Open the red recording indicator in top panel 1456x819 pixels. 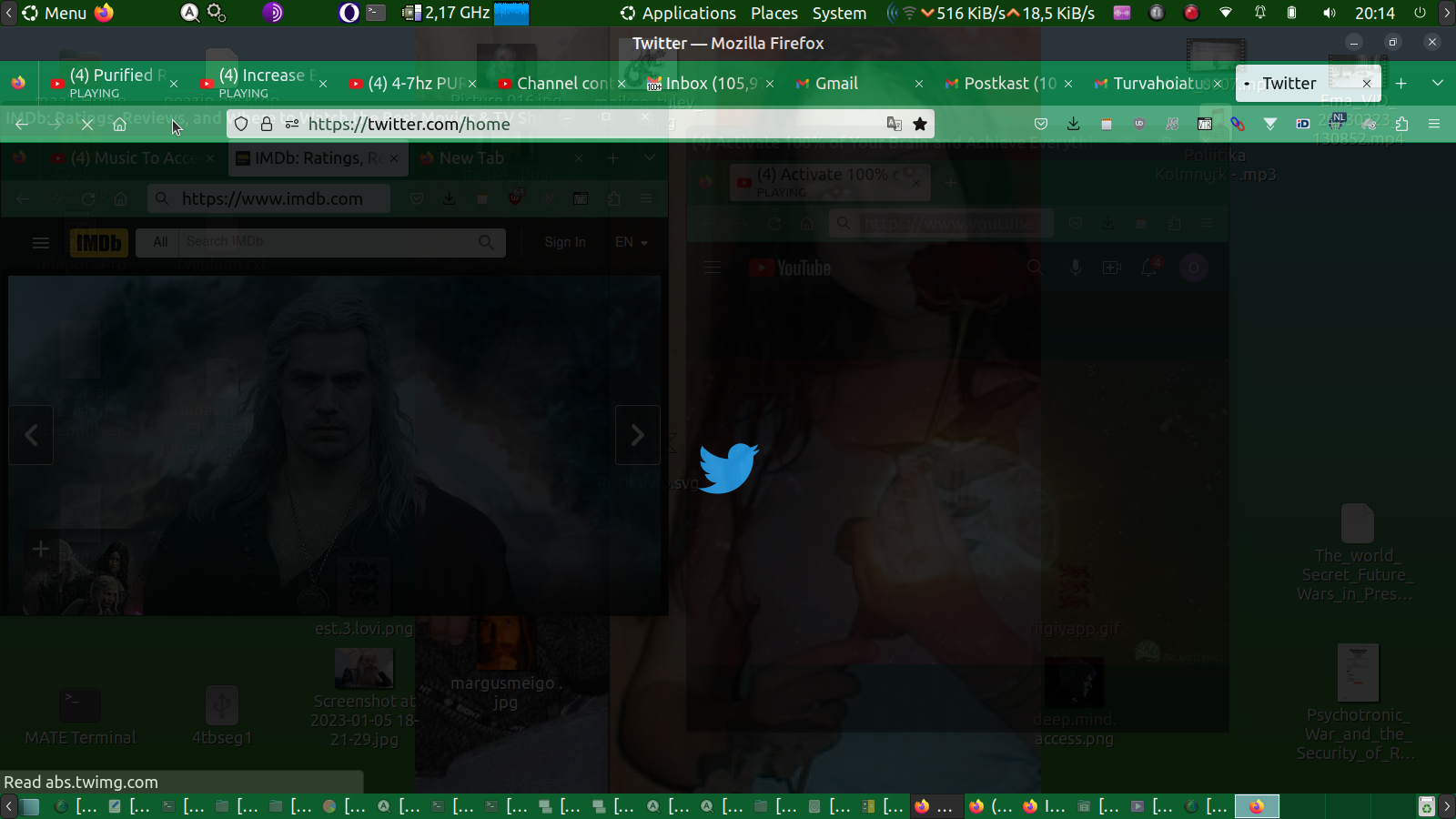(1191, 13)
